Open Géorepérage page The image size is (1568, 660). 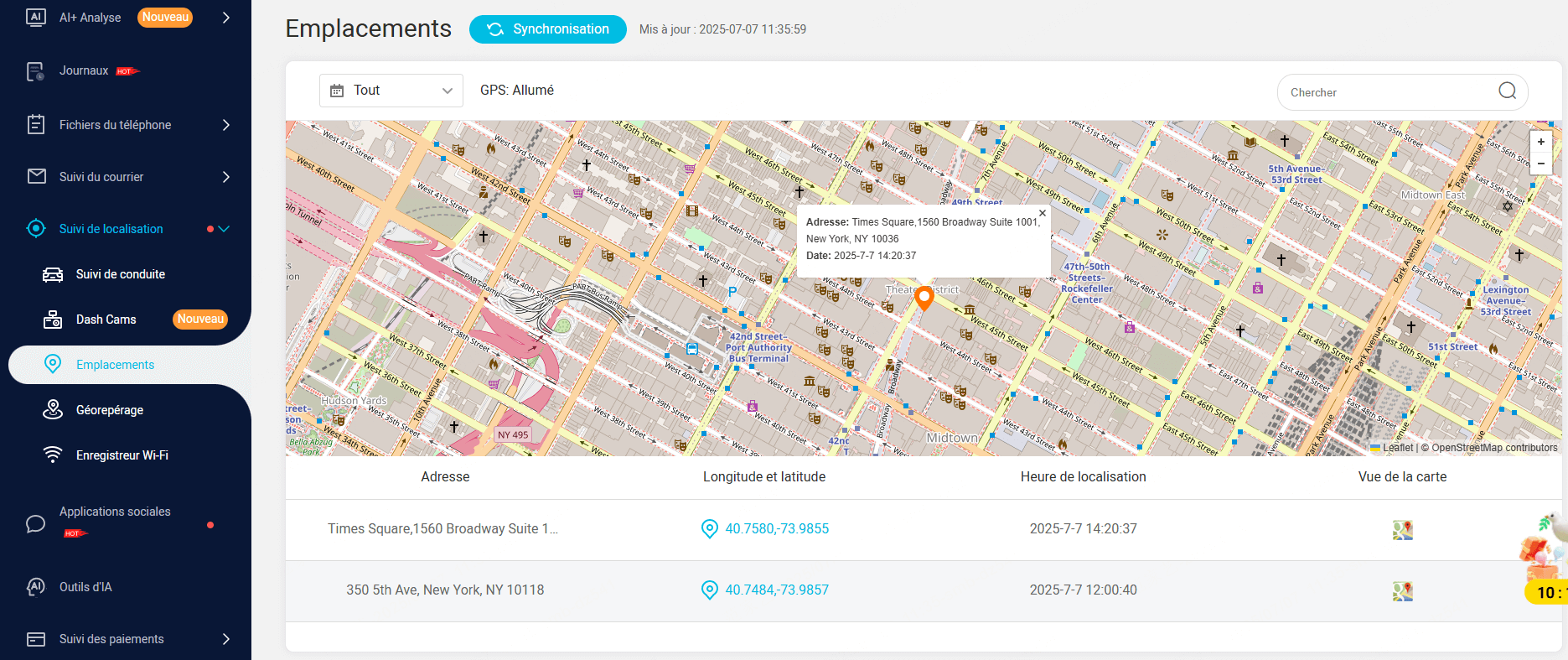tap(110, 410)
